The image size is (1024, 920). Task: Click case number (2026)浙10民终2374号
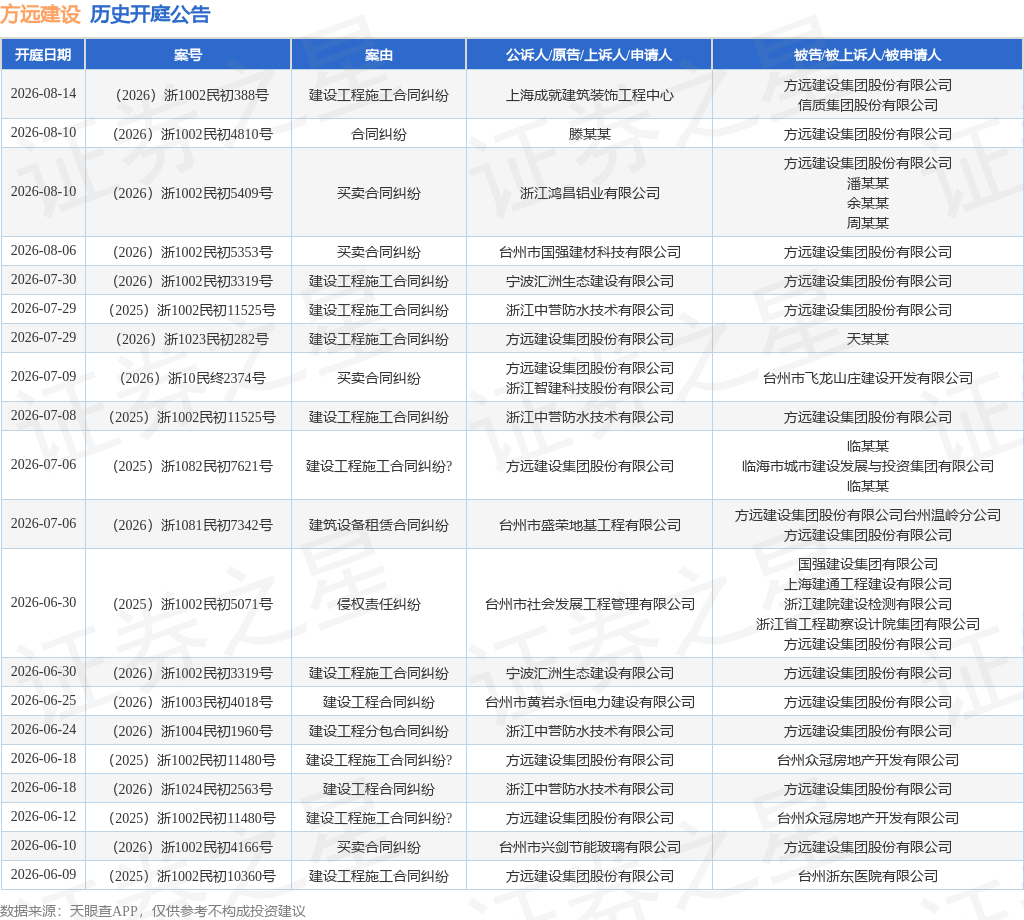(192, 378)
